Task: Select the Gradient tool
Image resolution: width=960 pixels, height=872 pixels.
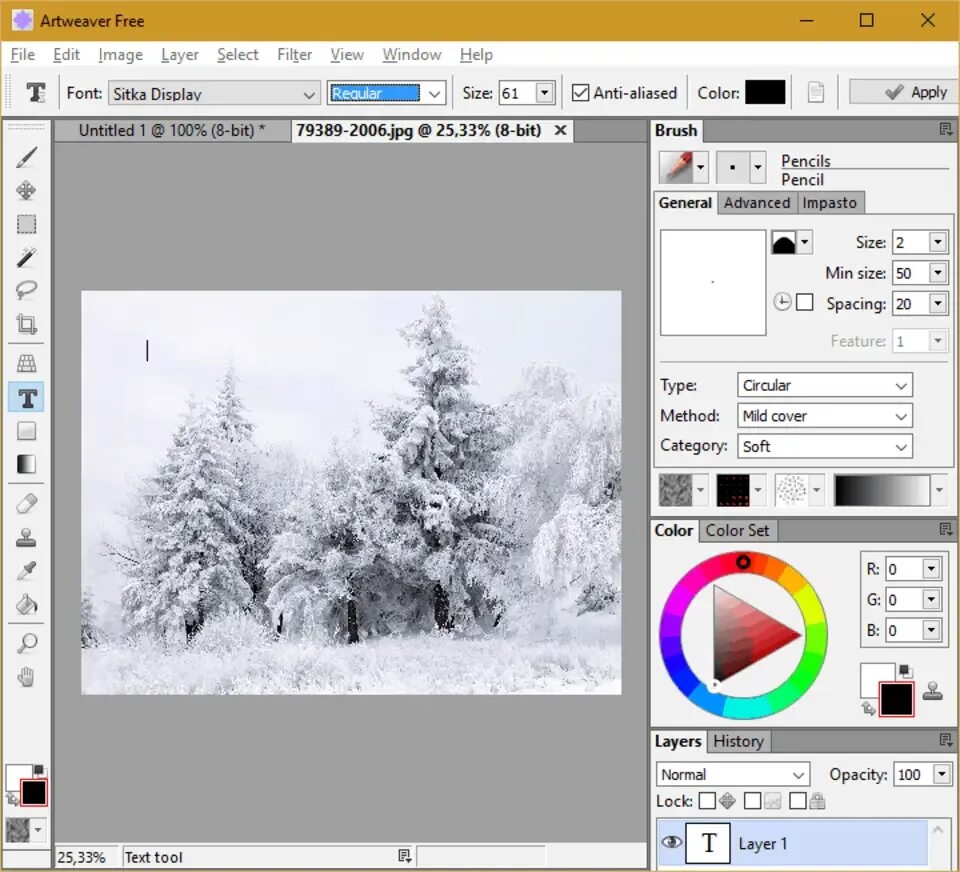Action: [26, 464]
